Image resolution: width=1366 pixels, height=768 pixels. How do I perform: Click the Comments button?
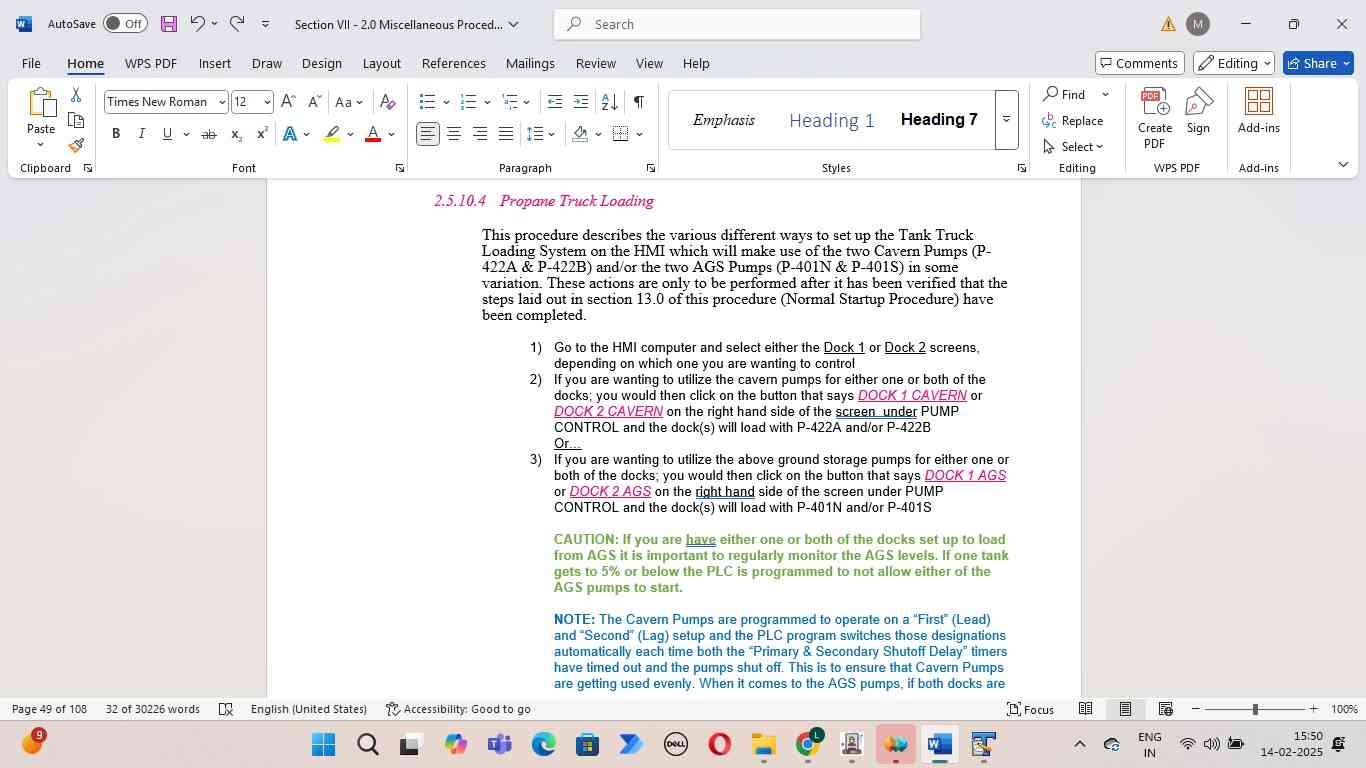(1140, 63)
